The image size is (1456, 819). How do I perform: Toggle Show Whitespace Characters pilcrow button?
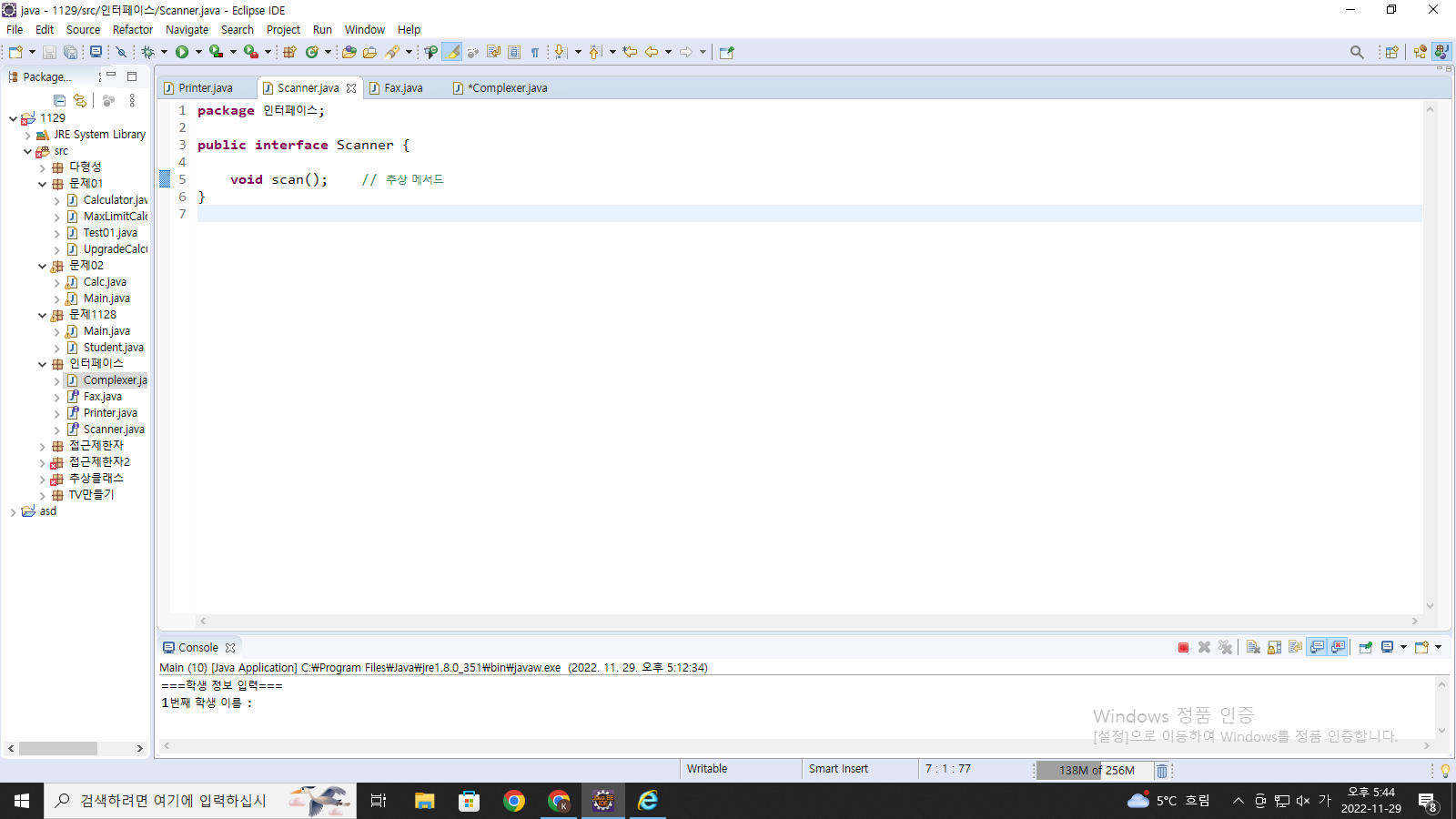click(x=535, y=52)
